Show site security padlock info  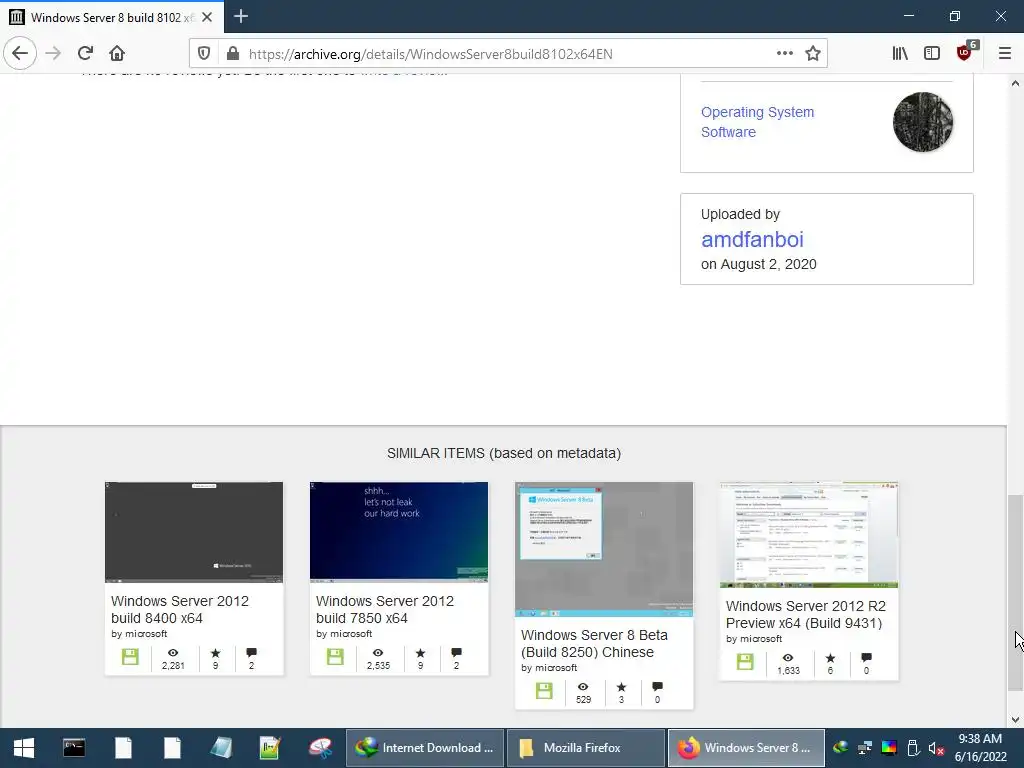(x=232, y=54)
